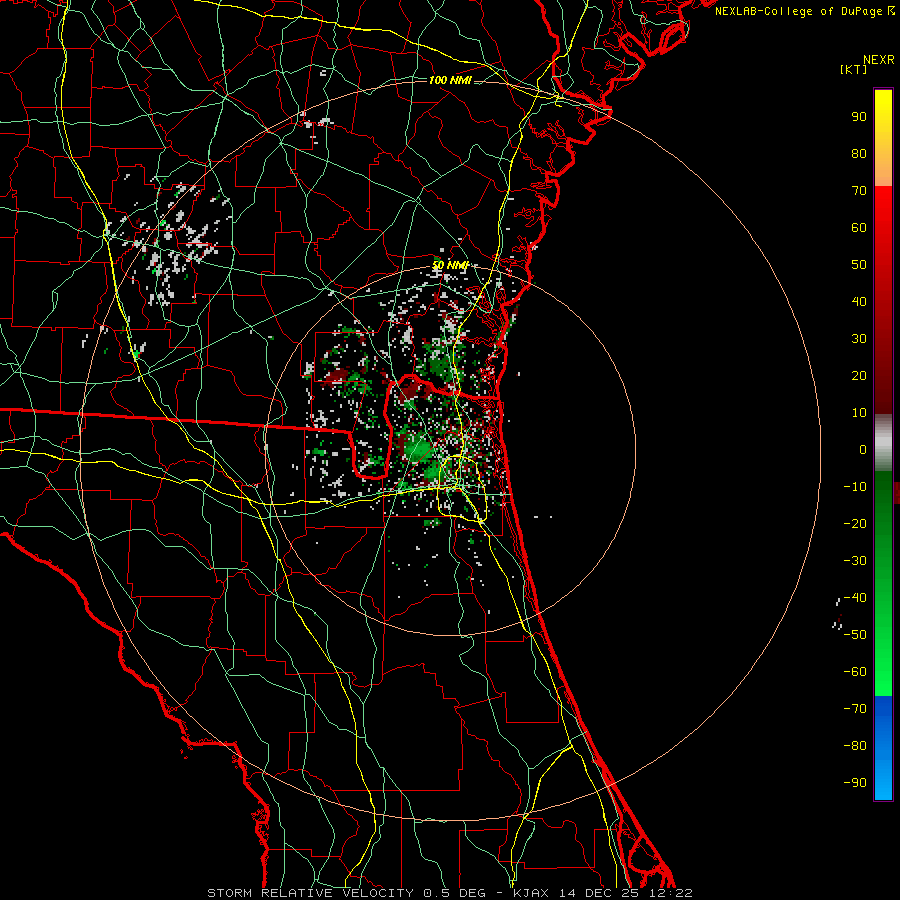Click the -40 value on velocity scale

tap(855, 598)
